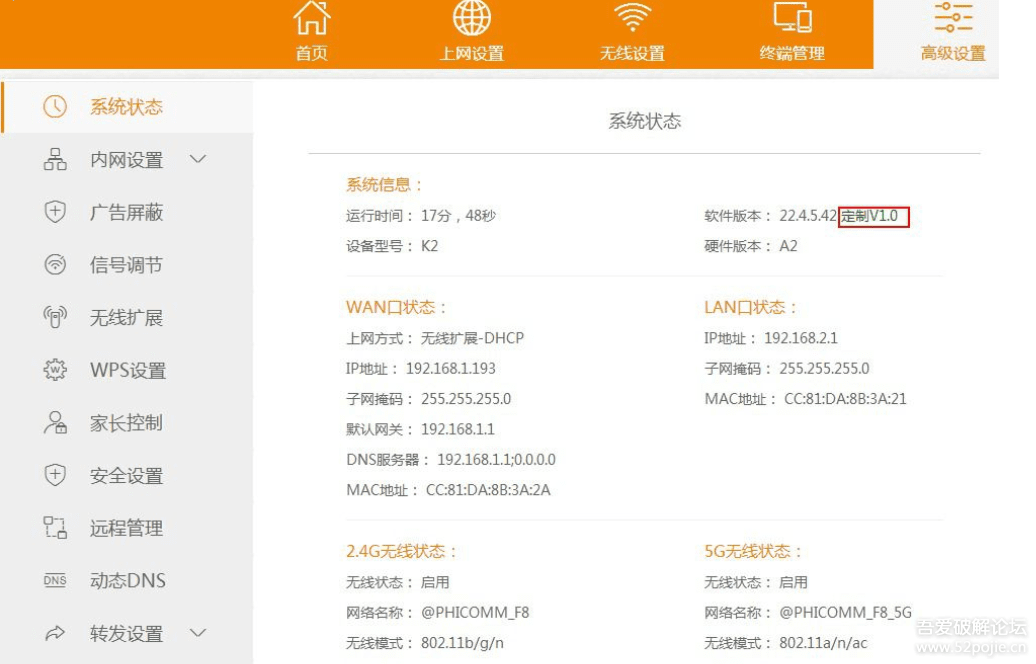This screenshot has width=1036, height=664.
Task: Click the WAN口状态 heading
Action: [x=396, y=307]
